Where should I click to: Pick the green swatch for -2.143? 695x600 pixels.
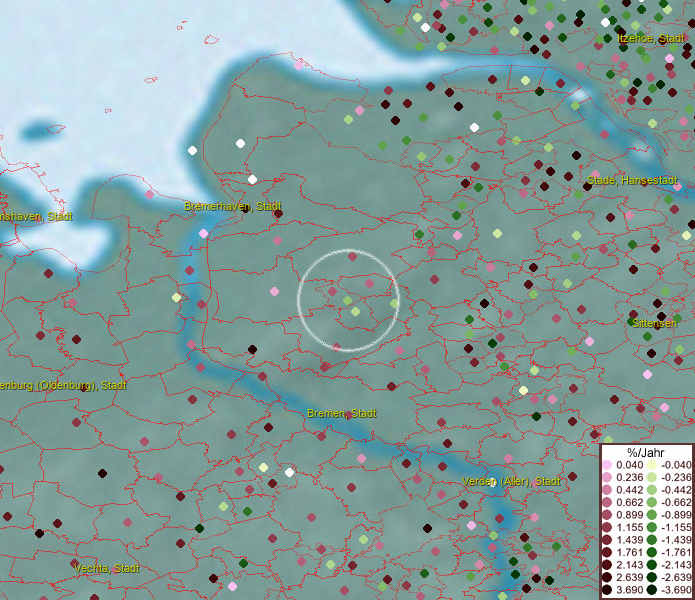click(652, 565)
